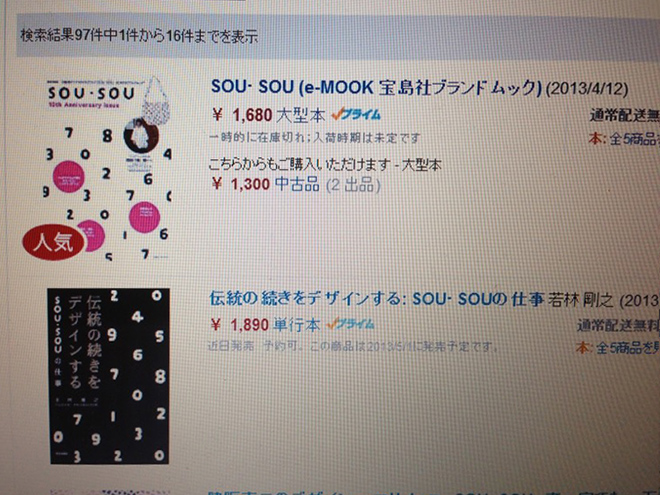
Task: Open the (2 出品) sellers link
Action: coord(353,185)
